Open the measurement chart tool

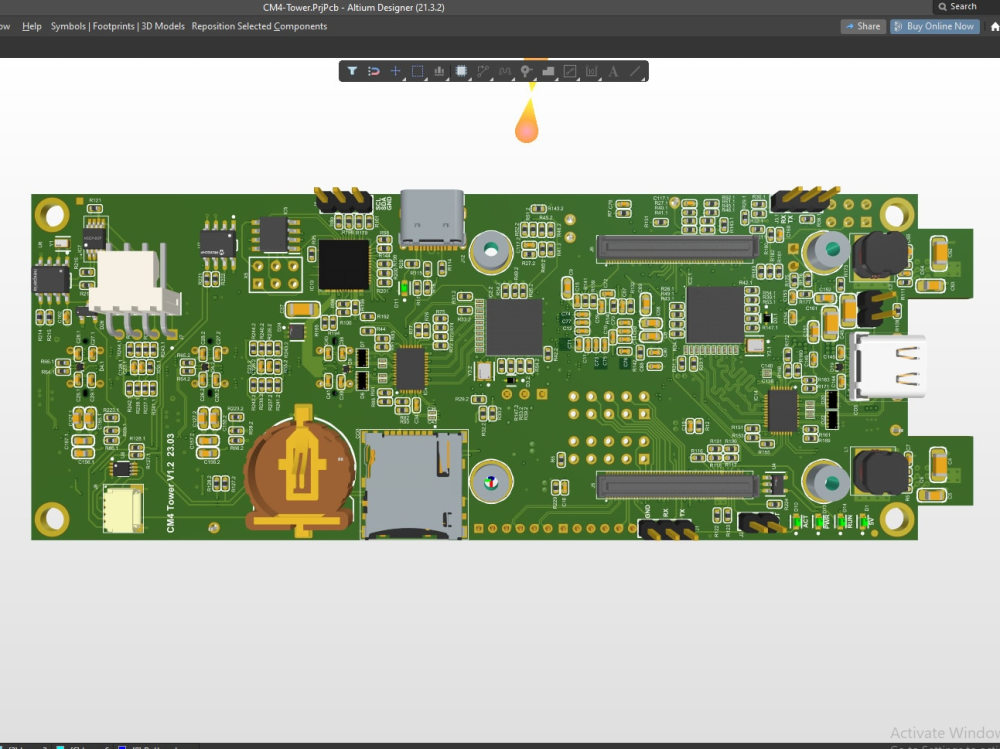[591, 71]
